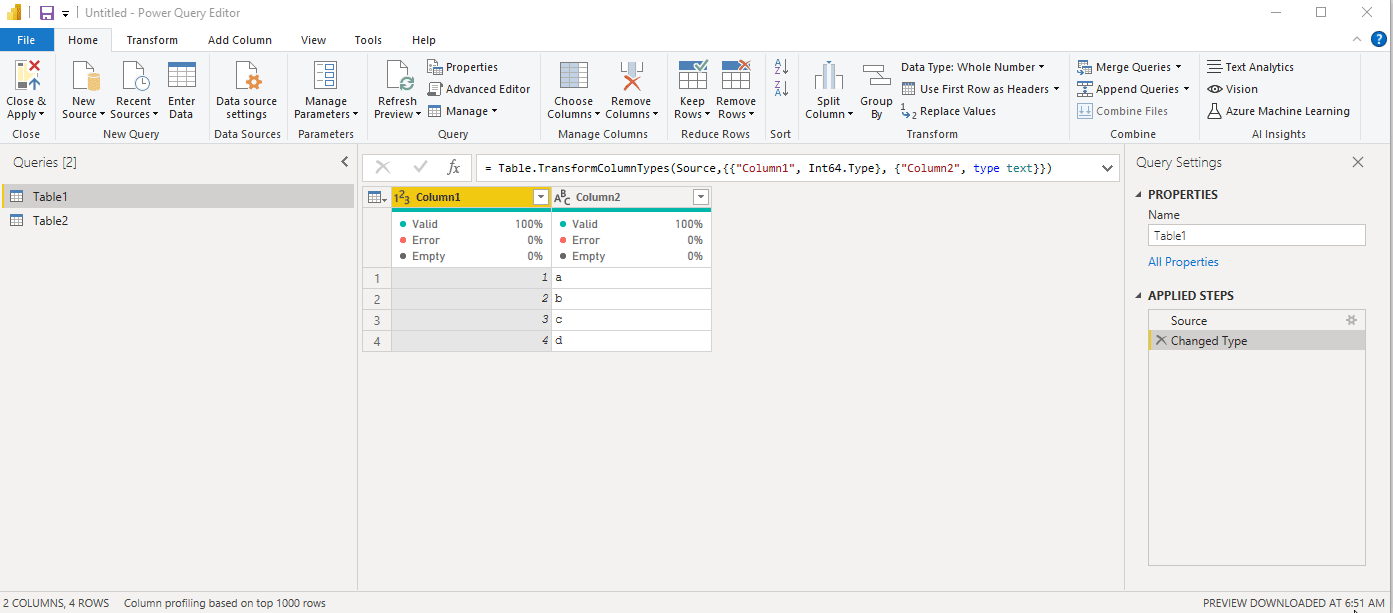
Task: Open the Manage query dropdown
Action: click(463, 111)
